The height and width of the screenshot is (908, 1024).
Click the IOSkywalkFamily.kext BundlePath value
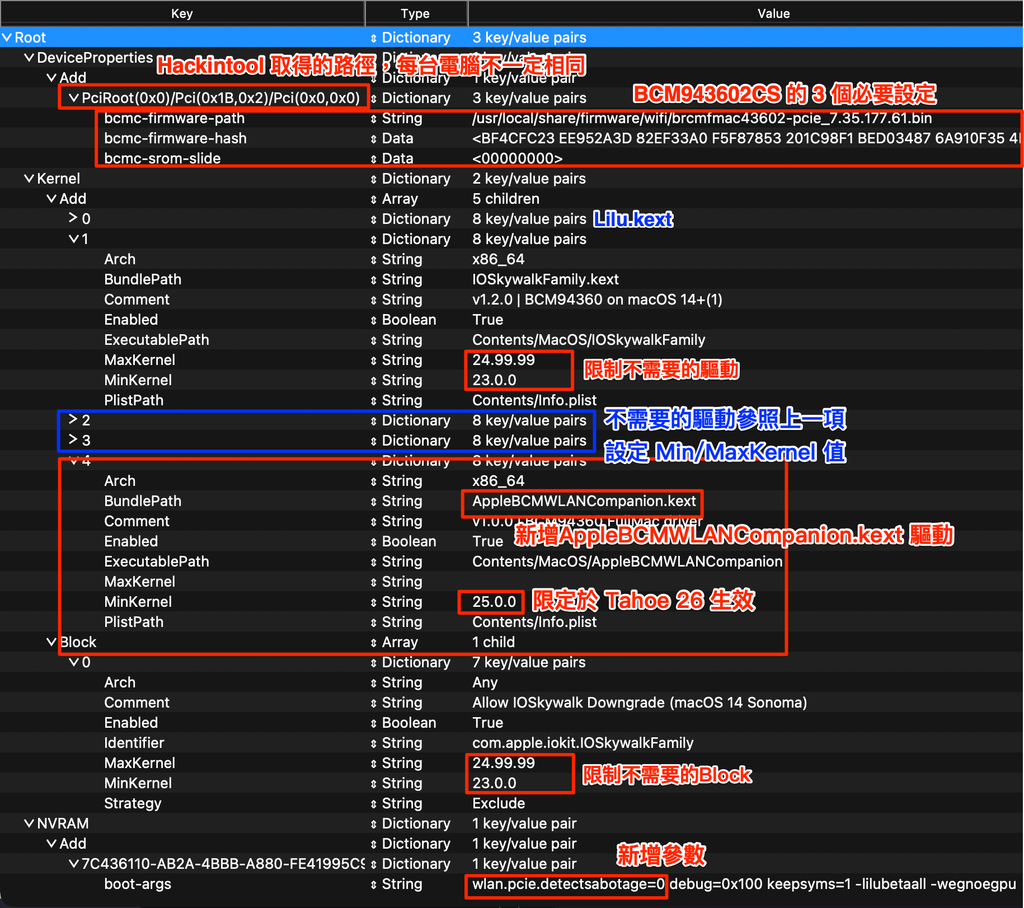coord(545,280)
